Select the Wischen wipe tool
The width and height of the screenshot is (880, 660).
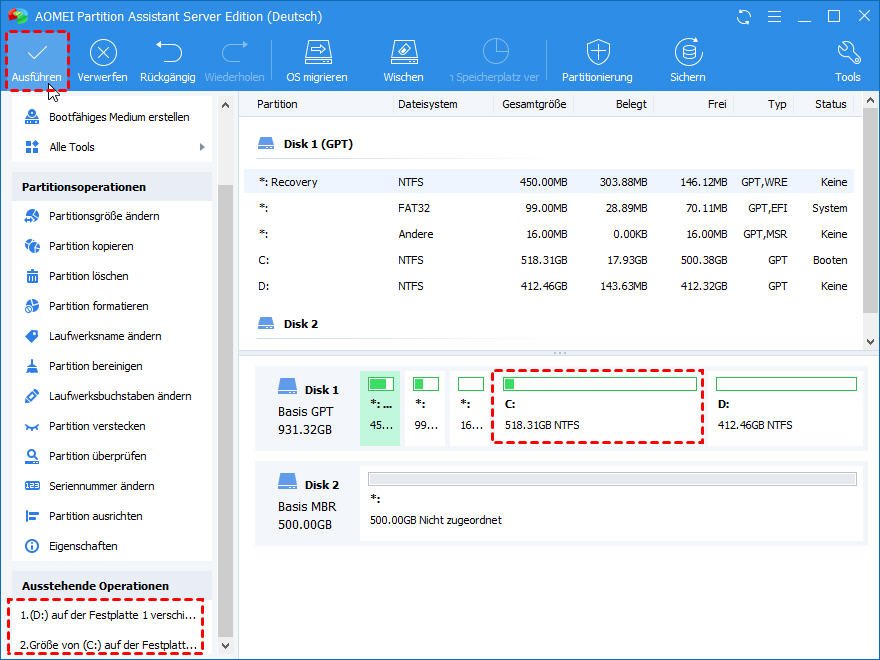coord(402,53)
